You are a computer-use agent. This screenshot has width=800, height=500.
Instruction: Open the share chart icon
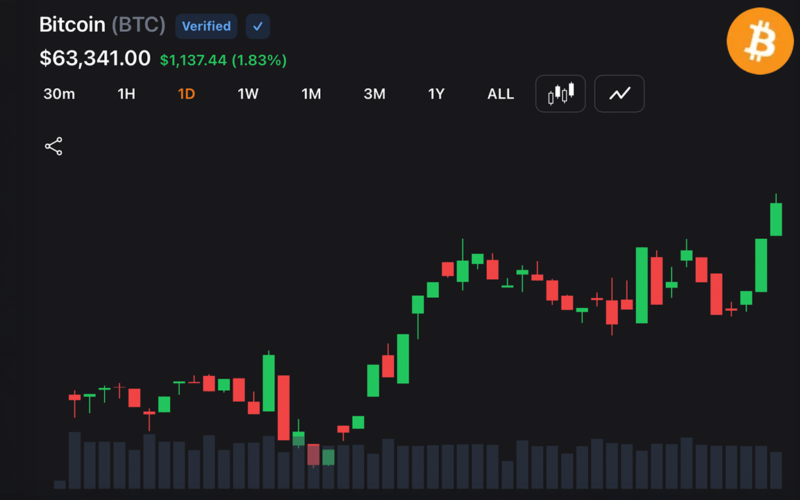(54, 146)
